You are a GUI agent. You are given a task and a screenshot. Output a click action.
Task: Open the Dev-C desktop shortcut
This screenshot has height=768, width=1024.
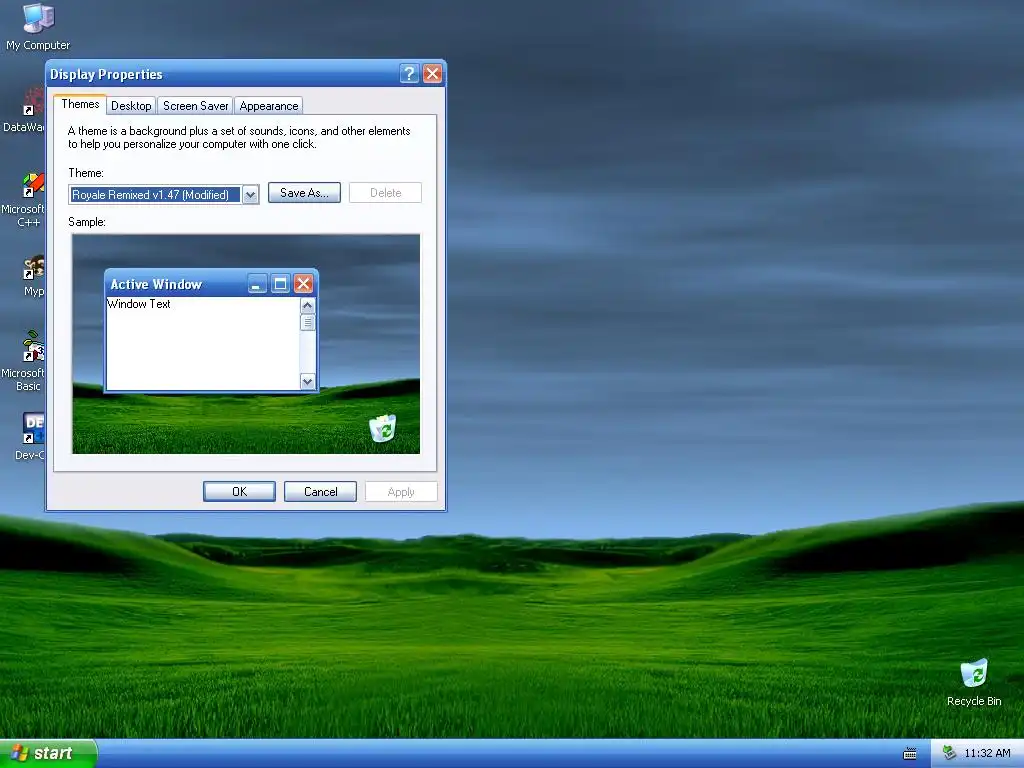tap(30, 436)
